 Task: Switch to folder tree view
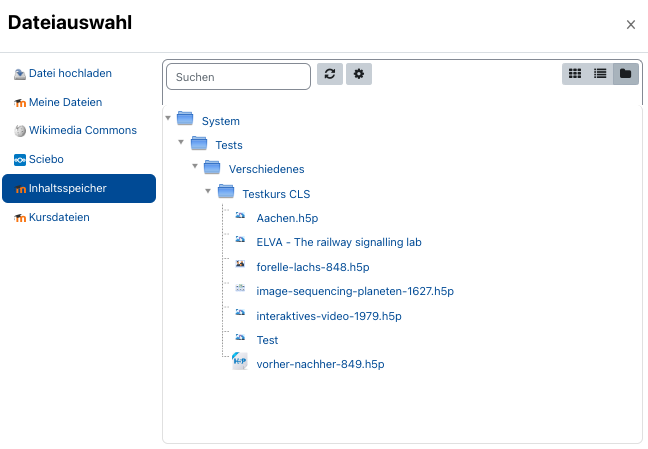(626, 74)
